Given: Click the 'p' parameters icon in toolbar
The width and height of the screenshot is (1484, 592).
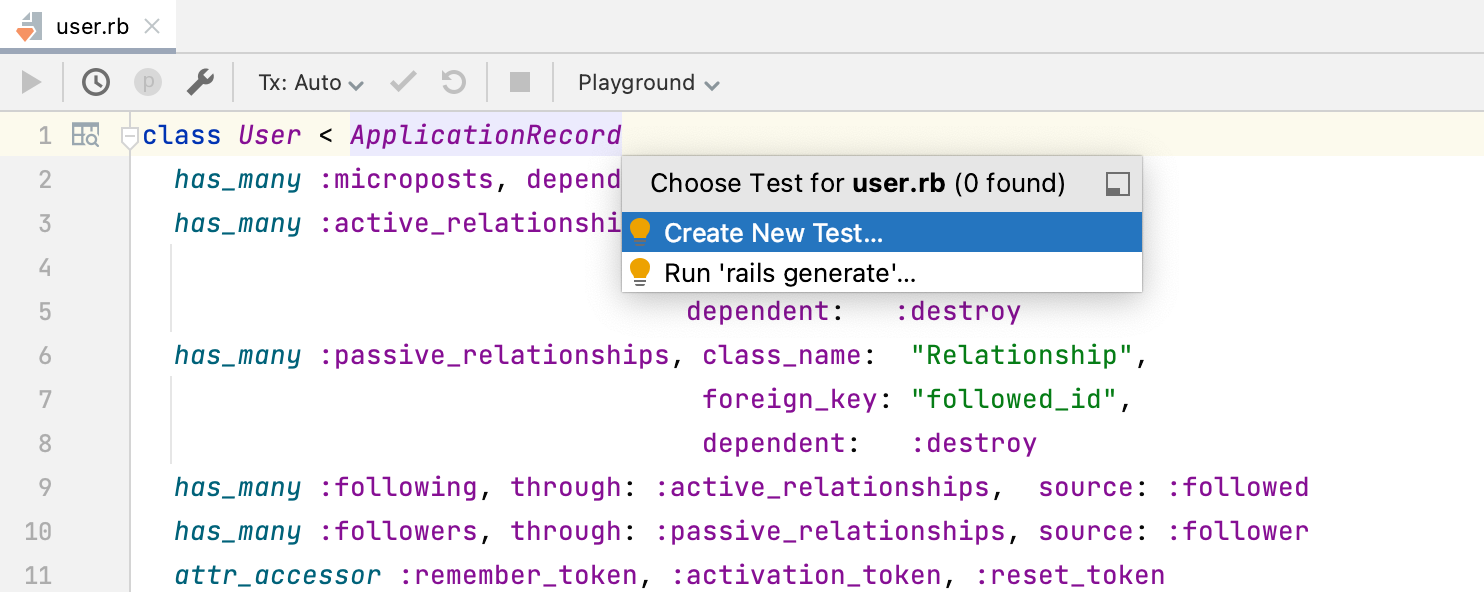Looking at the screenshot, I should point(147,82).
